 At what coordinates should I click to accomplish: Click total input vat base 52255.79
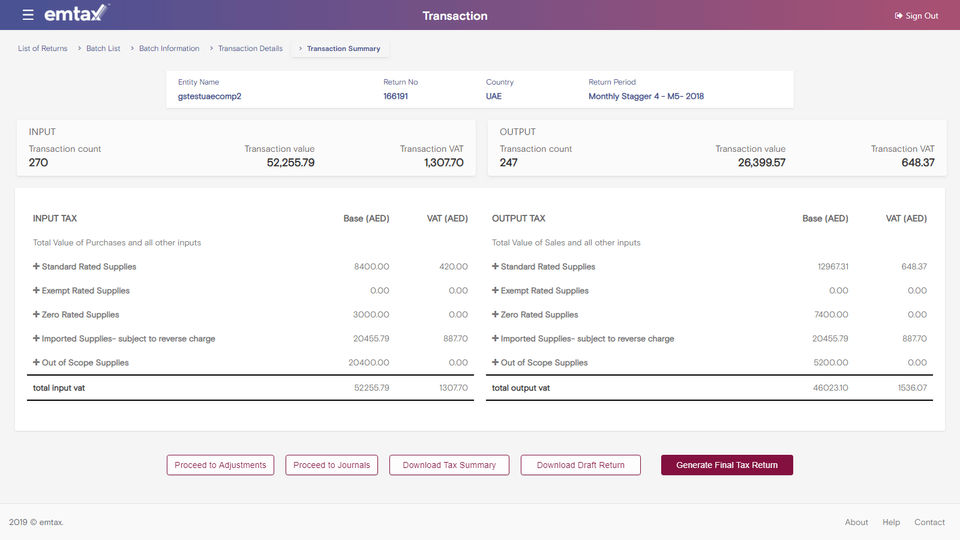(371, 388)
